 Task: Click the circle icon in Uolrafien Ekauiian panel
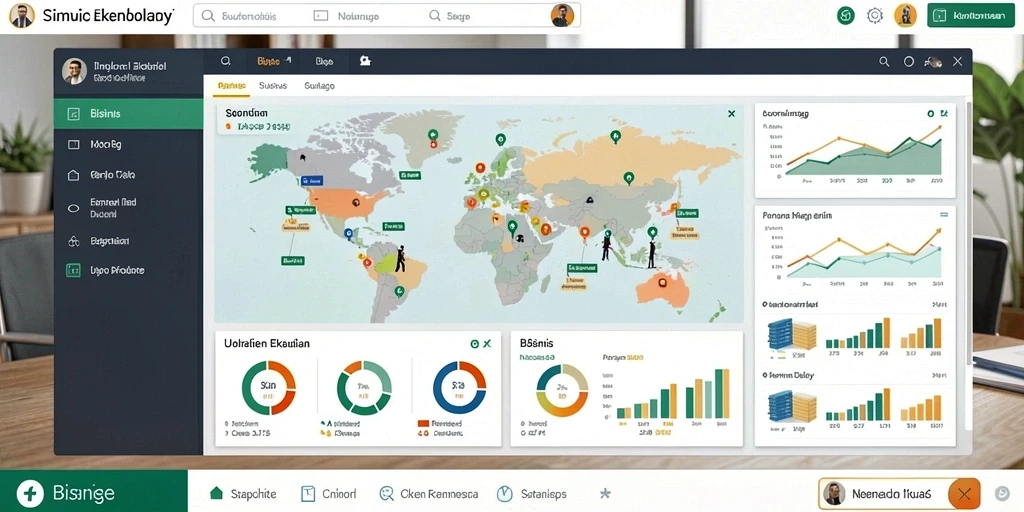coord(474,344)
